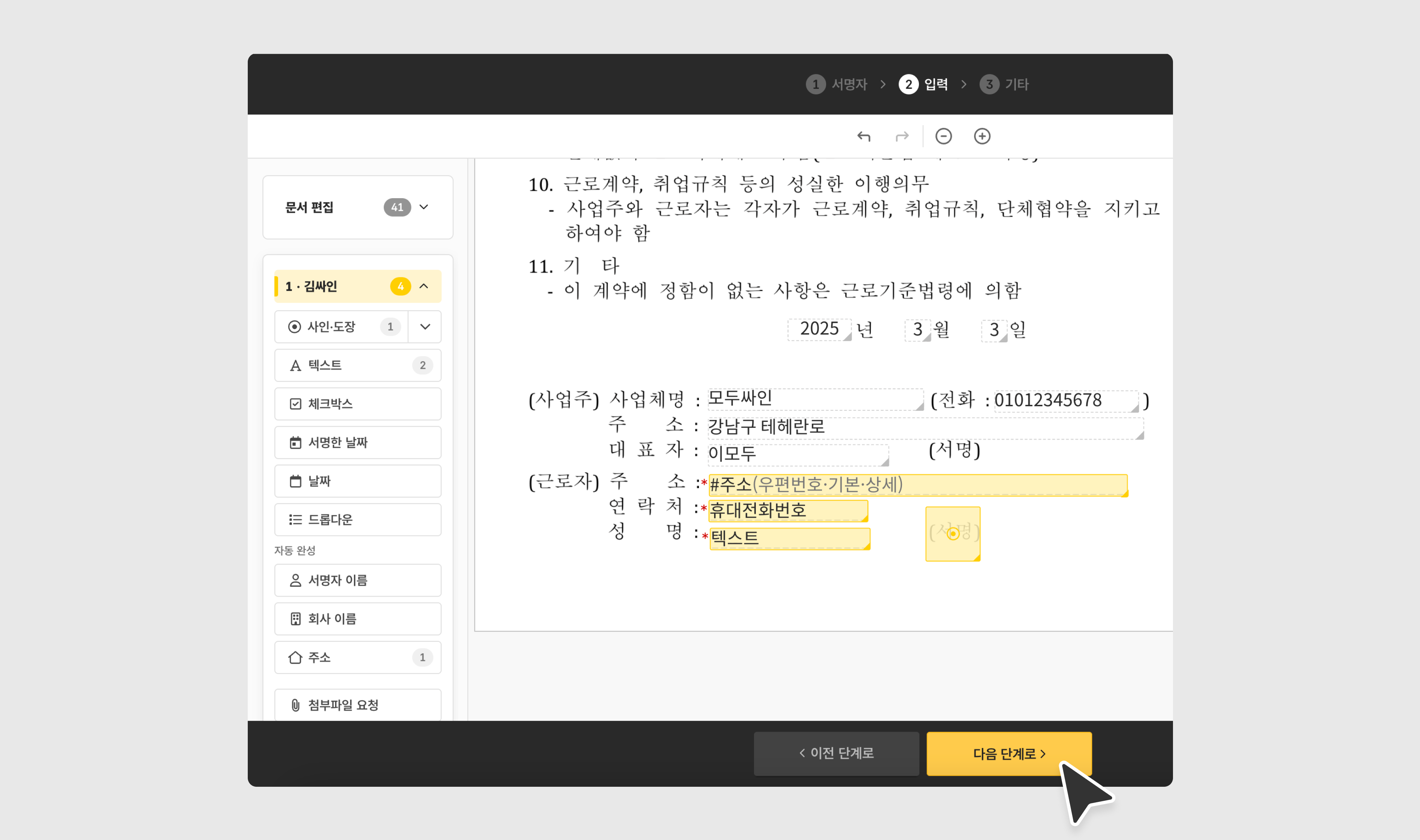1420x840 pixels.
Task: Select step 2 입력
Action: pos(924,84)
